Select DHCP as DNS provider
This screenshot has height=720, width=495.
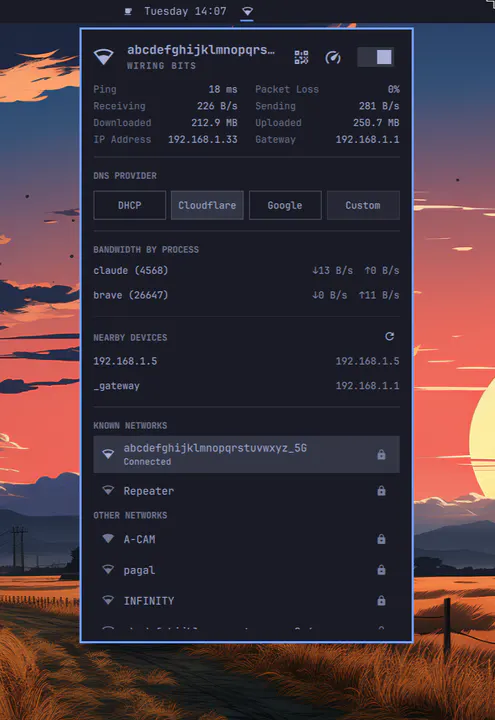(129, 205)
